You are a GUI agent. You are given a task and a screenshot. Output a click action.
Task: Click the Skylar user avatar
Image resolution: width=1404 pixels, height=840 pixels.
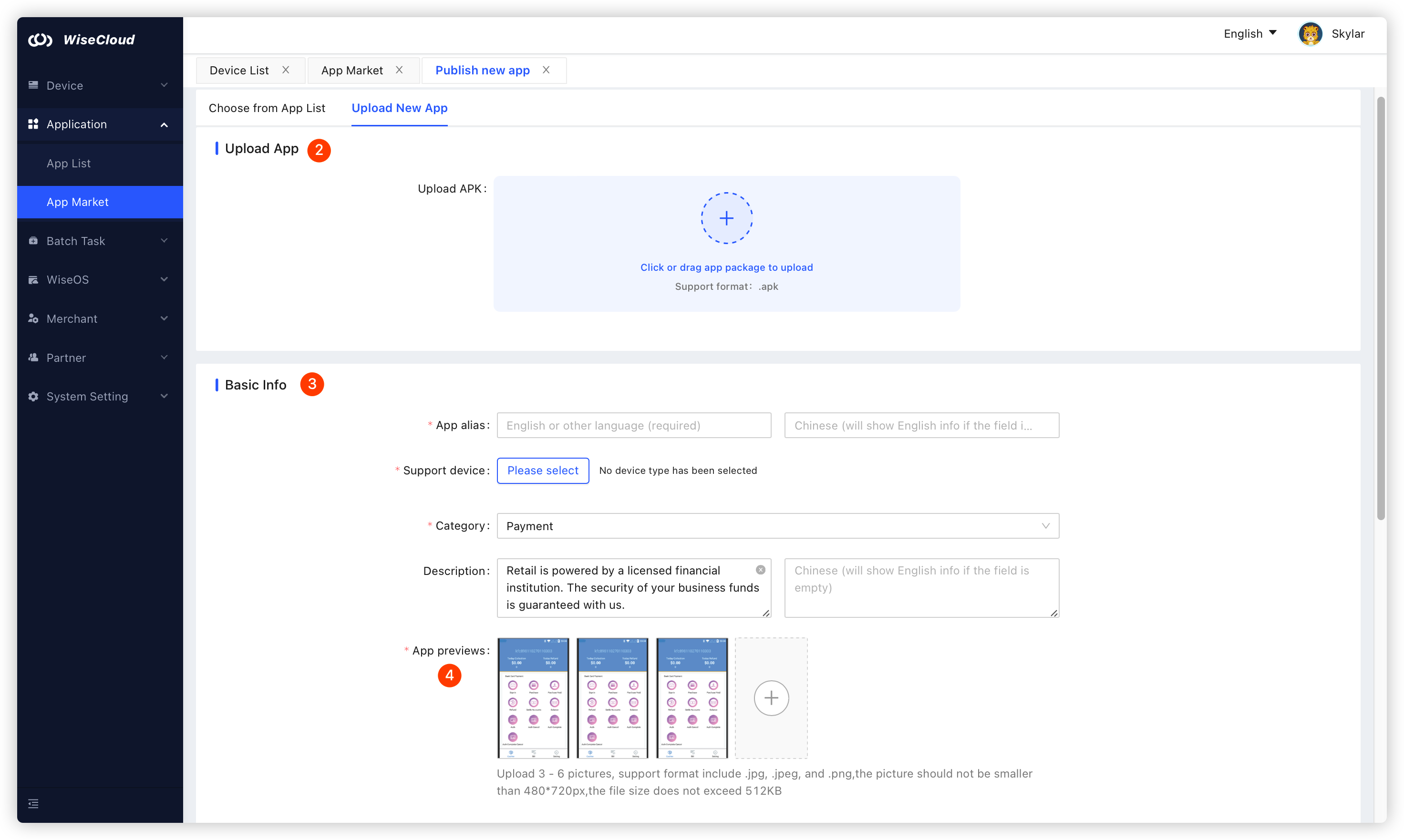1310,34
